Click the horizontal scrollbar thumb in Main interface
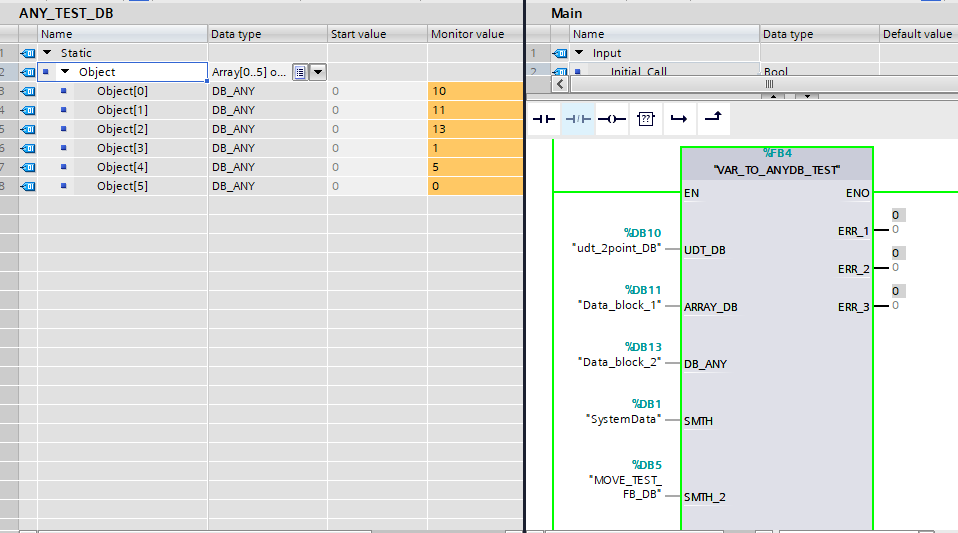The image size is (958, 533). (x=769, y=84)
